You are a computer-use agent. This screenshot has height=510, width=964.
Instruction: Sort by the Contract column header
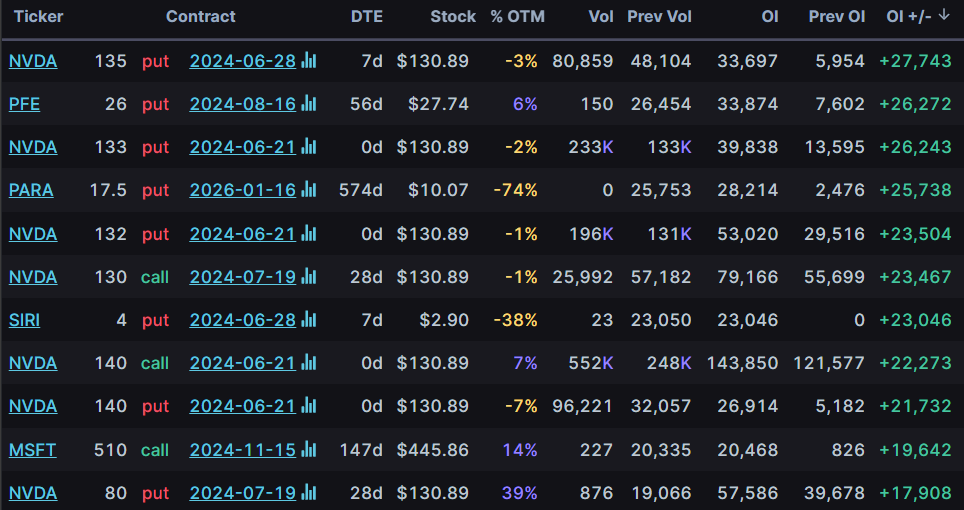click(x=200, y=16)
